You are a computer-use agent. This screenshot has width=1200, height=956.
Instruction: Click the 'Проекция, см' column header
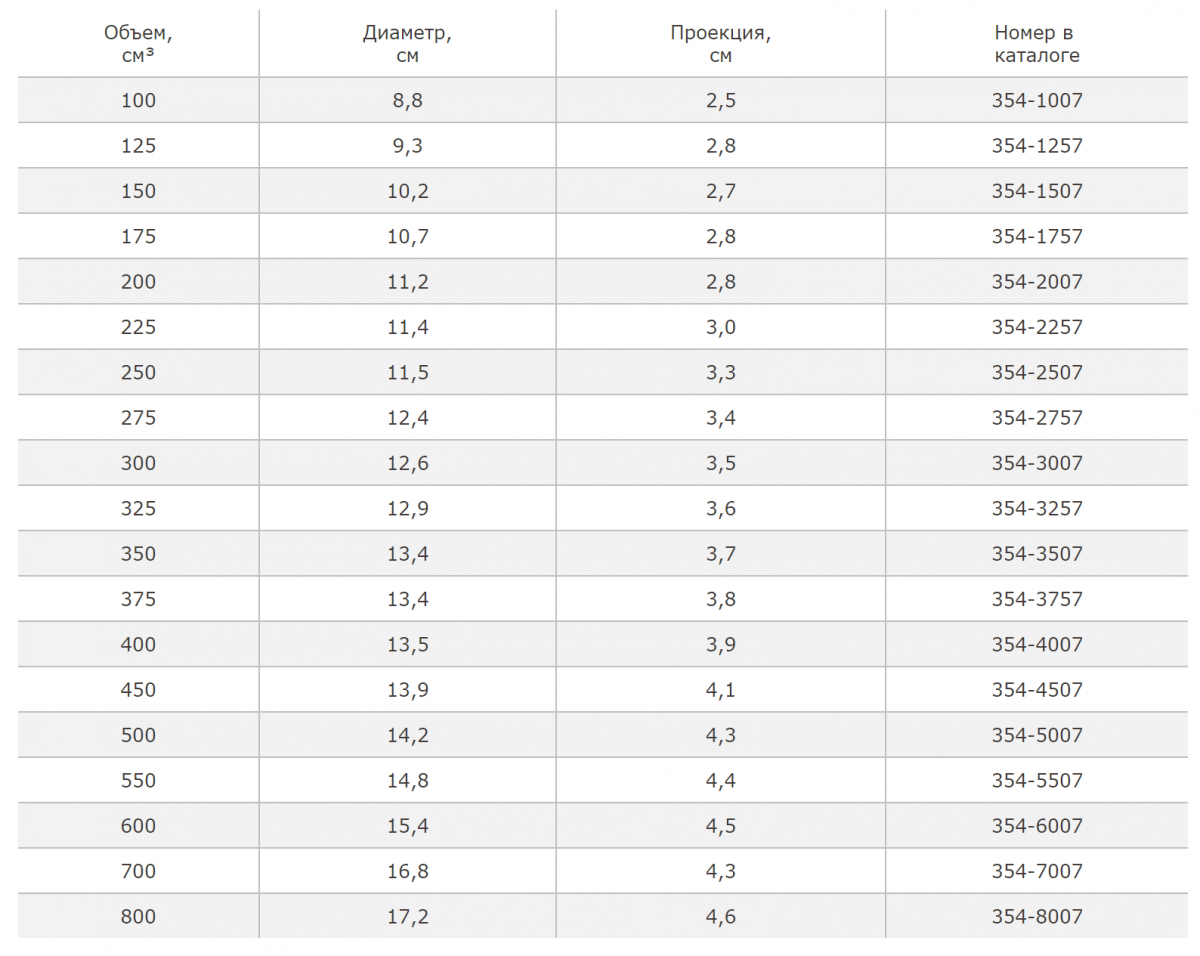coord(720,44)
